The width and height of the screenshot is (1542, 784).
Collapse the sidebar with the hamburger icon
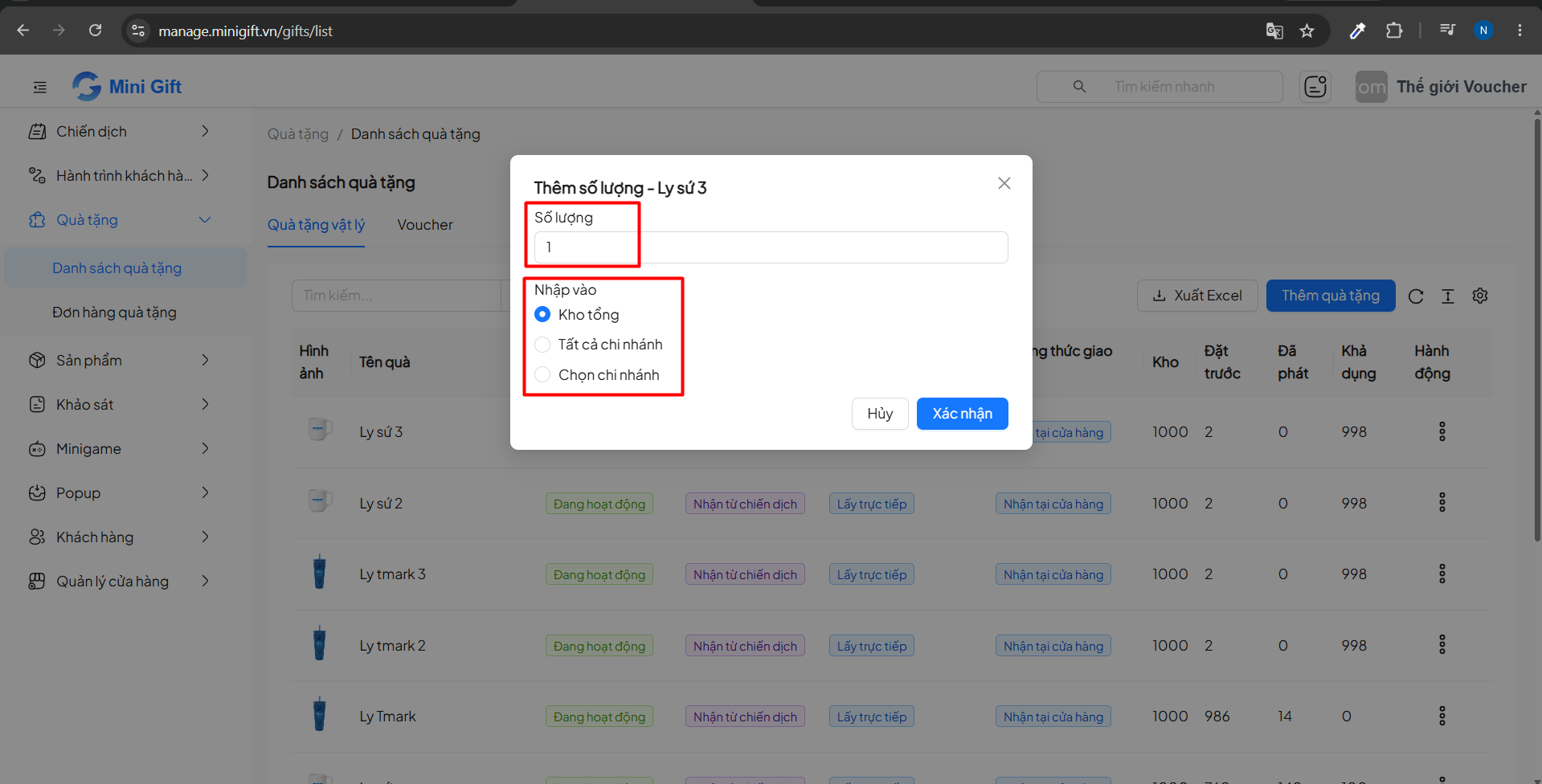pos(39,87)
